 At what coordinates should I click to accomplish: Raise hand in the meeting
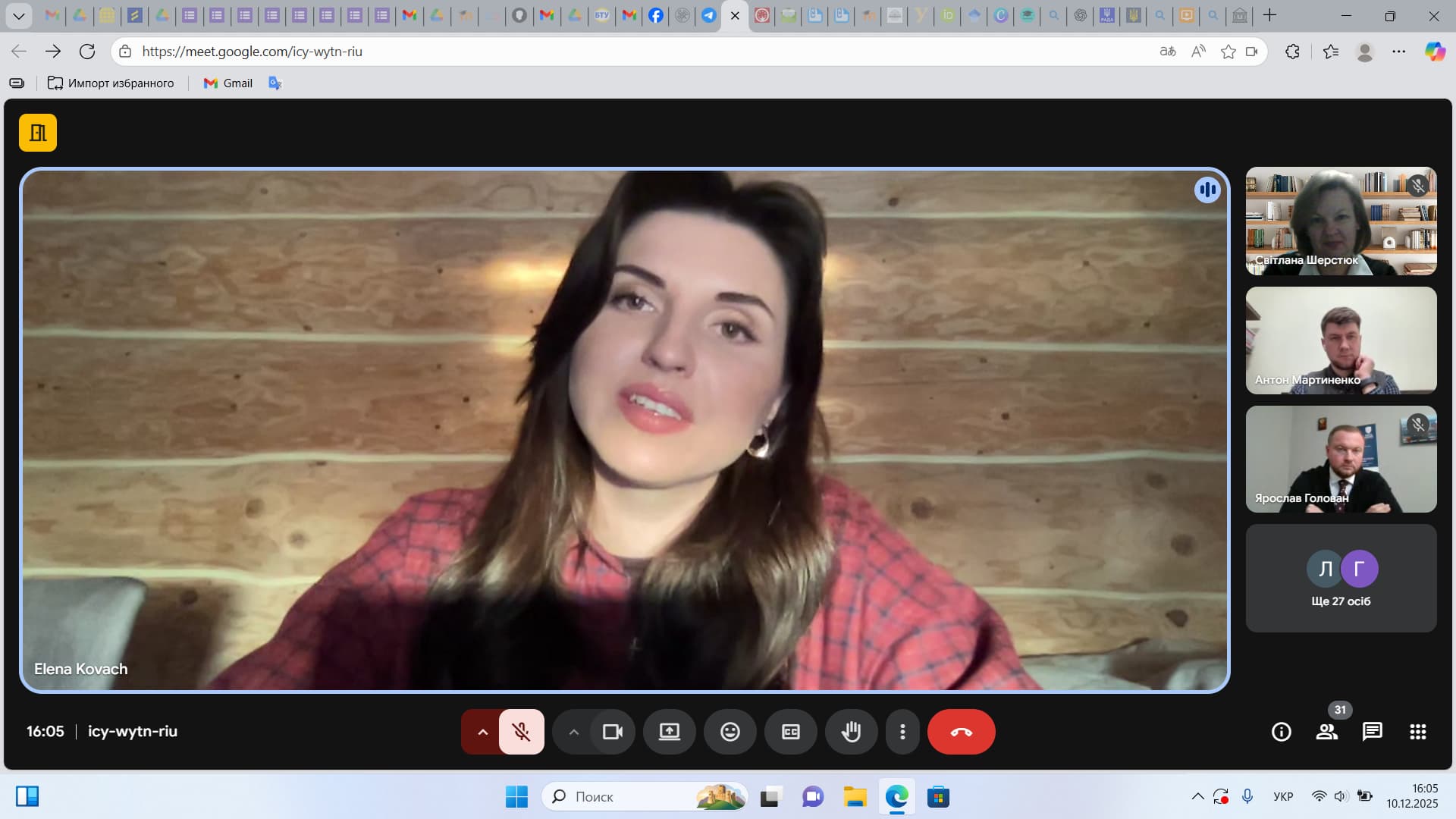851,732
